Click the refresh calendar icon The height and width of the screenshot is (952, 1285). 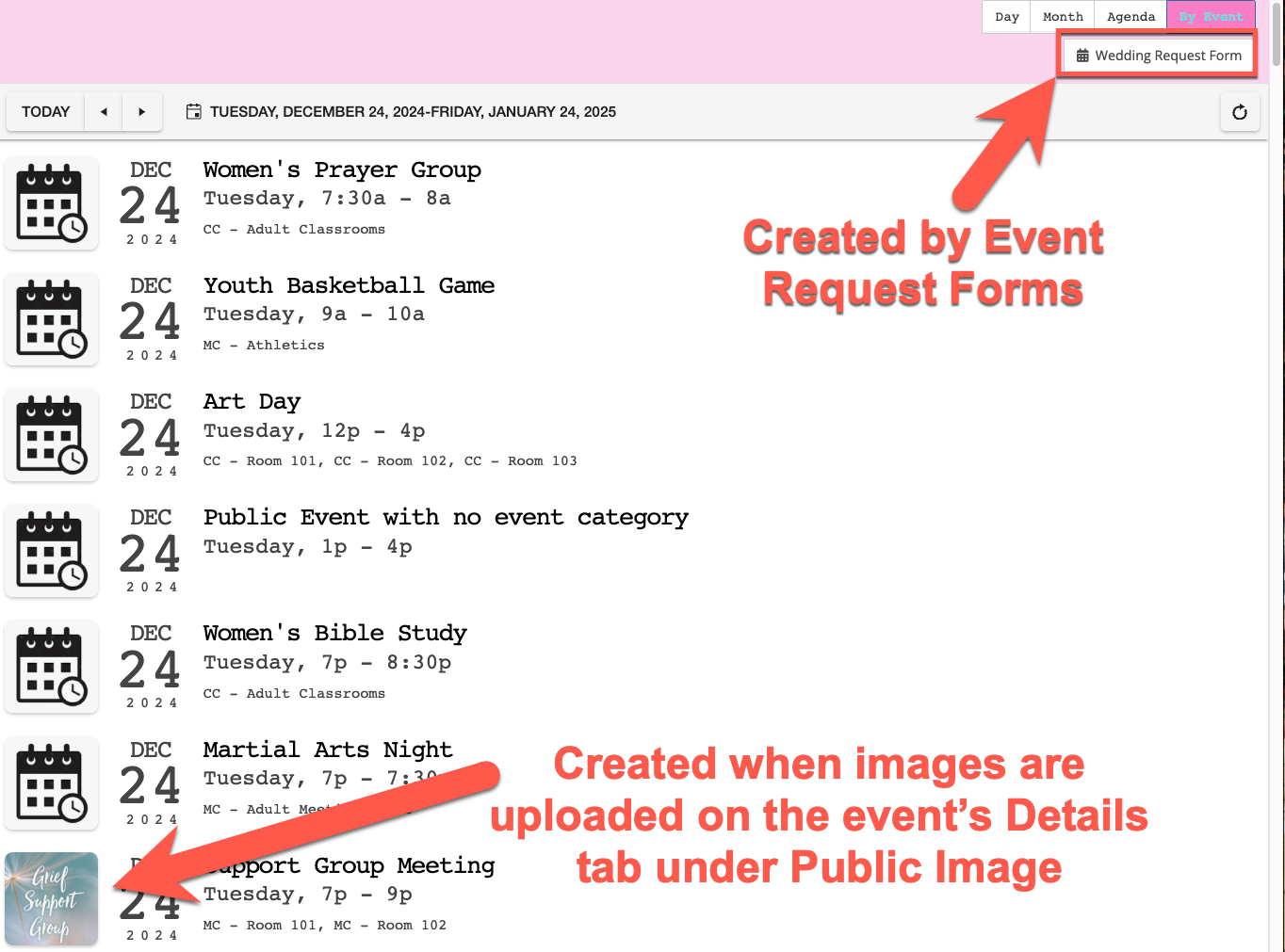click(x=1239, y=112)
